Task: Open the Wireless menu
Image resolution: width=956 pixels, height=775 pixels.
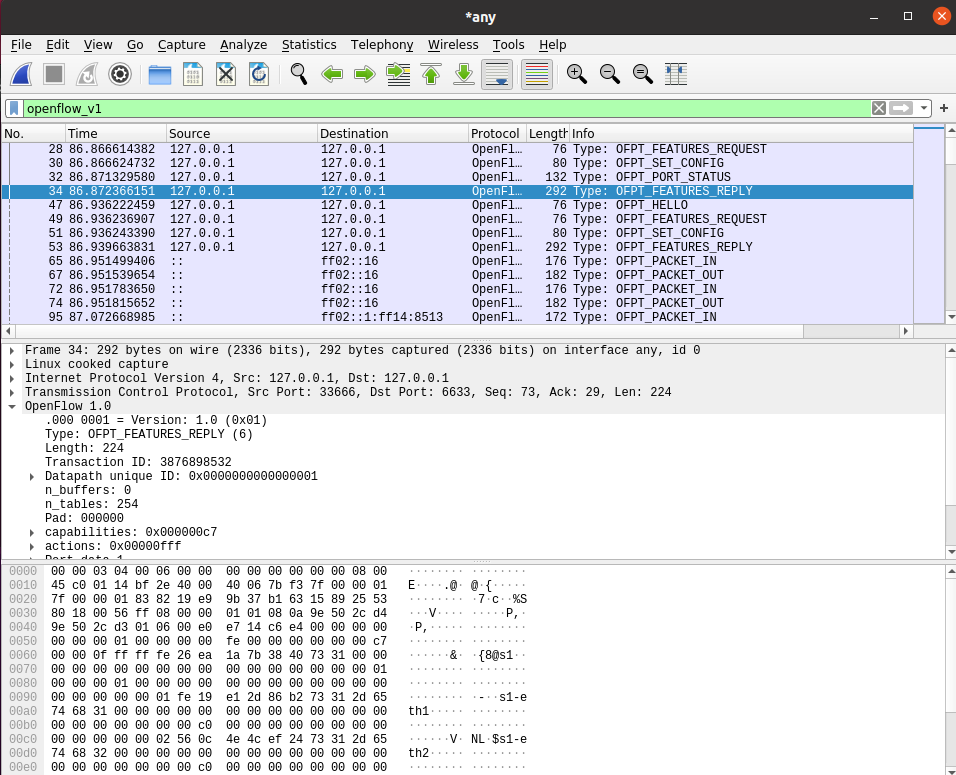Action: click(x=453, y=45)
